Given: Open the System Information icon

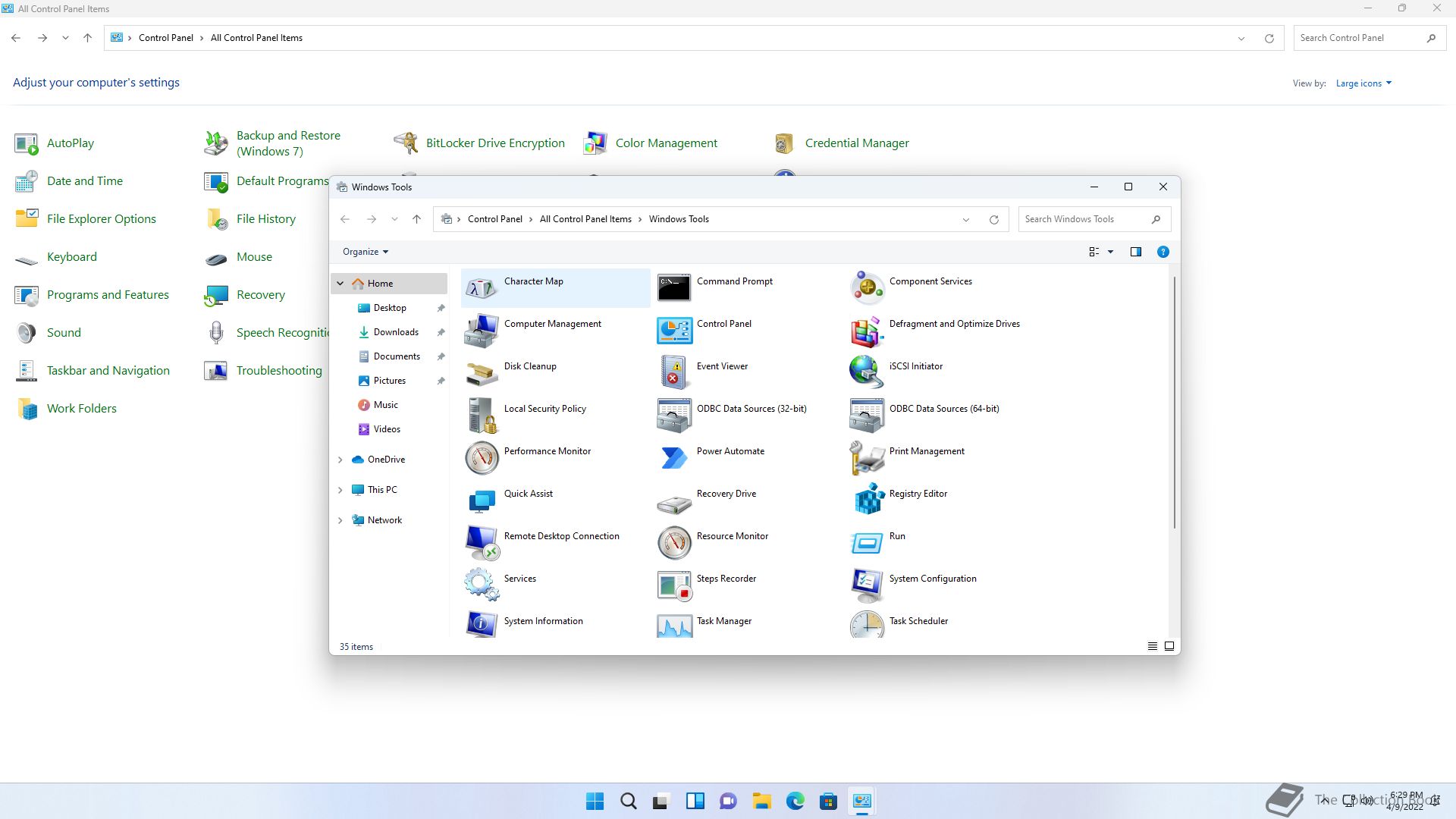Looking at the screenshot, I should [x=482, y=624].
